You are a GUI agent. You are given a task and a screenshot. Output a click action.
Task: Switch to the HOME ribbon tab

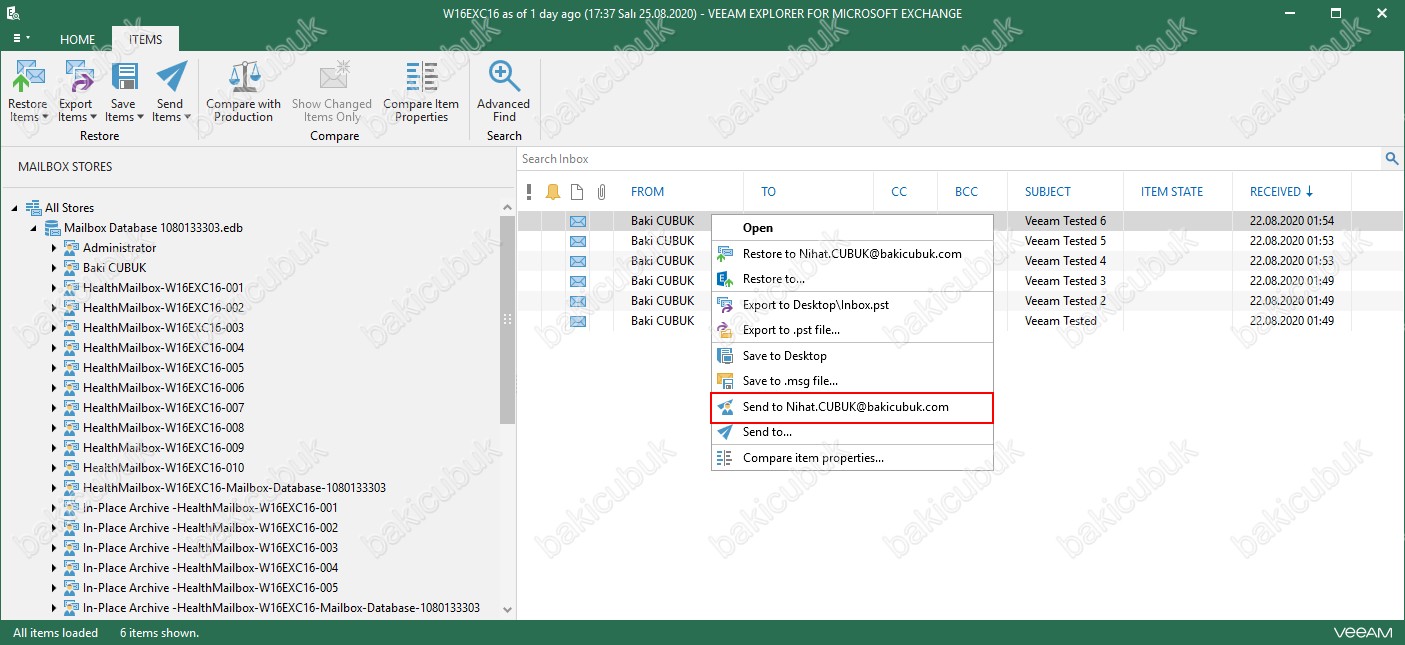77,40
